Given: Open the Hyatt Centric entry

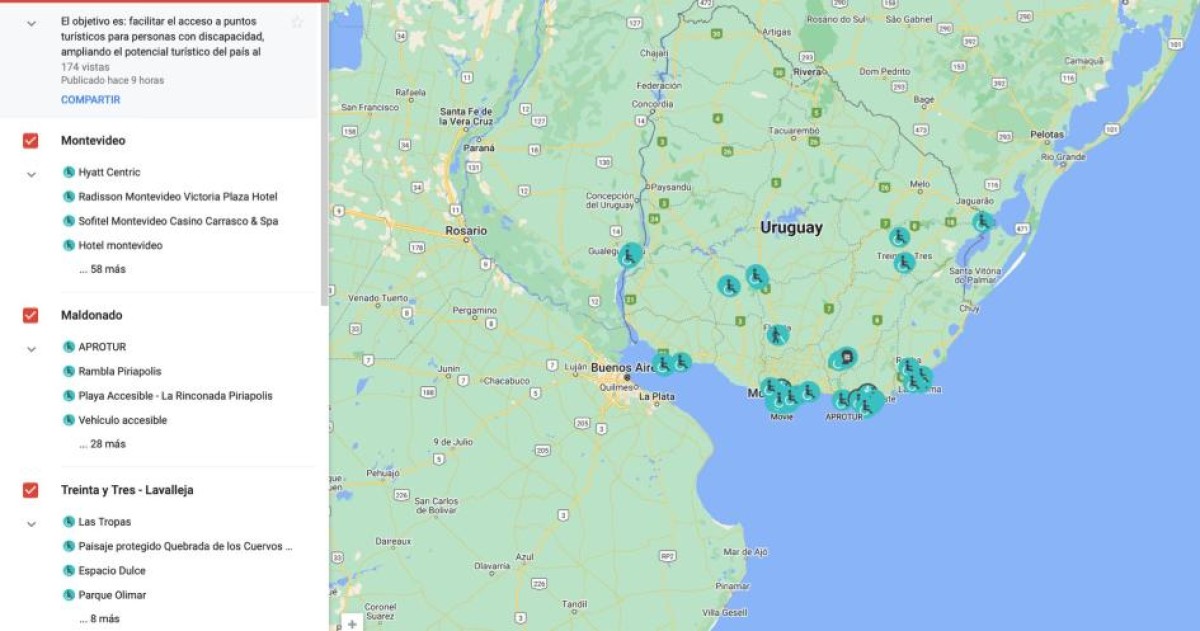Looking at the screenshot, I should pyautogui.click(x=109, y=172).
